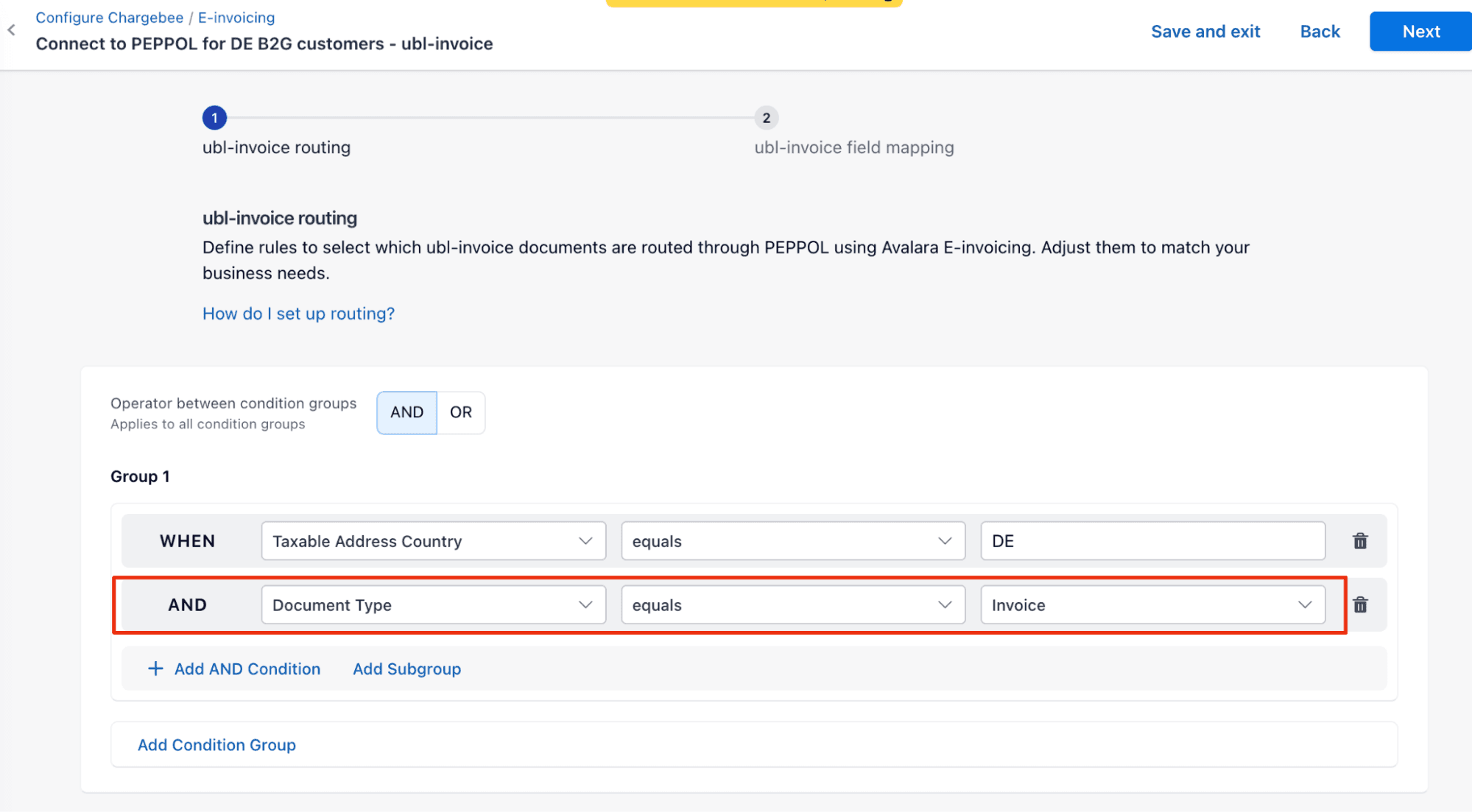Open first row equals operator dropdown
This screenshot has width=1472, height=812.
[x=792, y=541]
